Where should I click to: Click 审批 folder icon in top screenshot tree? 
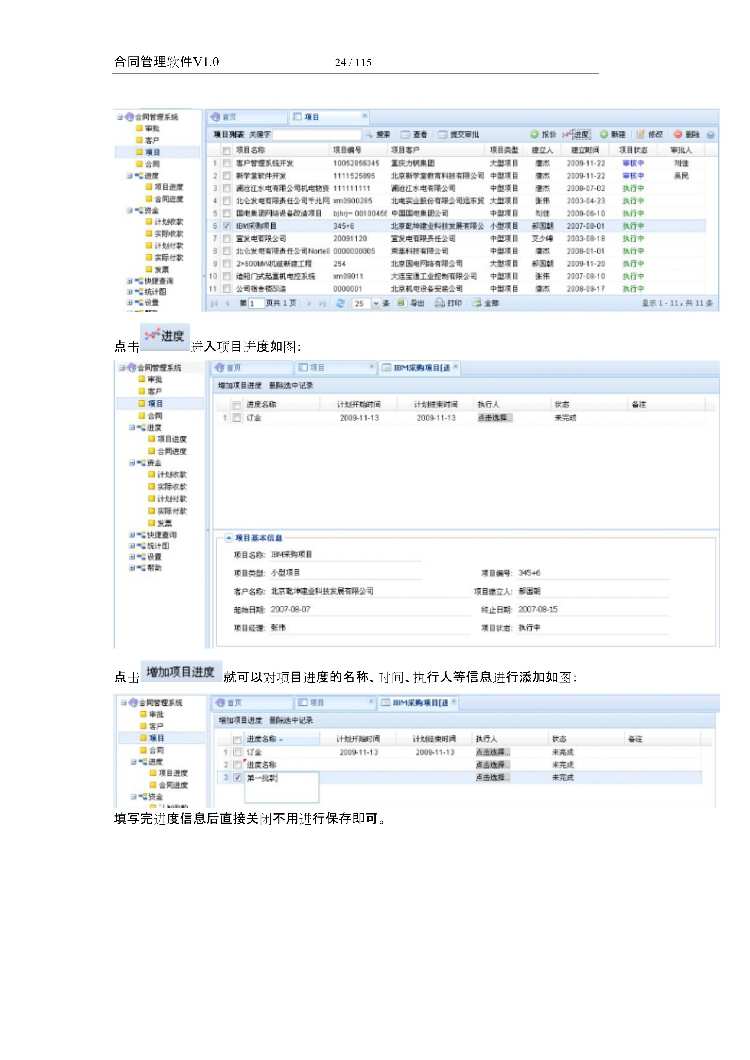coord(139,128)
